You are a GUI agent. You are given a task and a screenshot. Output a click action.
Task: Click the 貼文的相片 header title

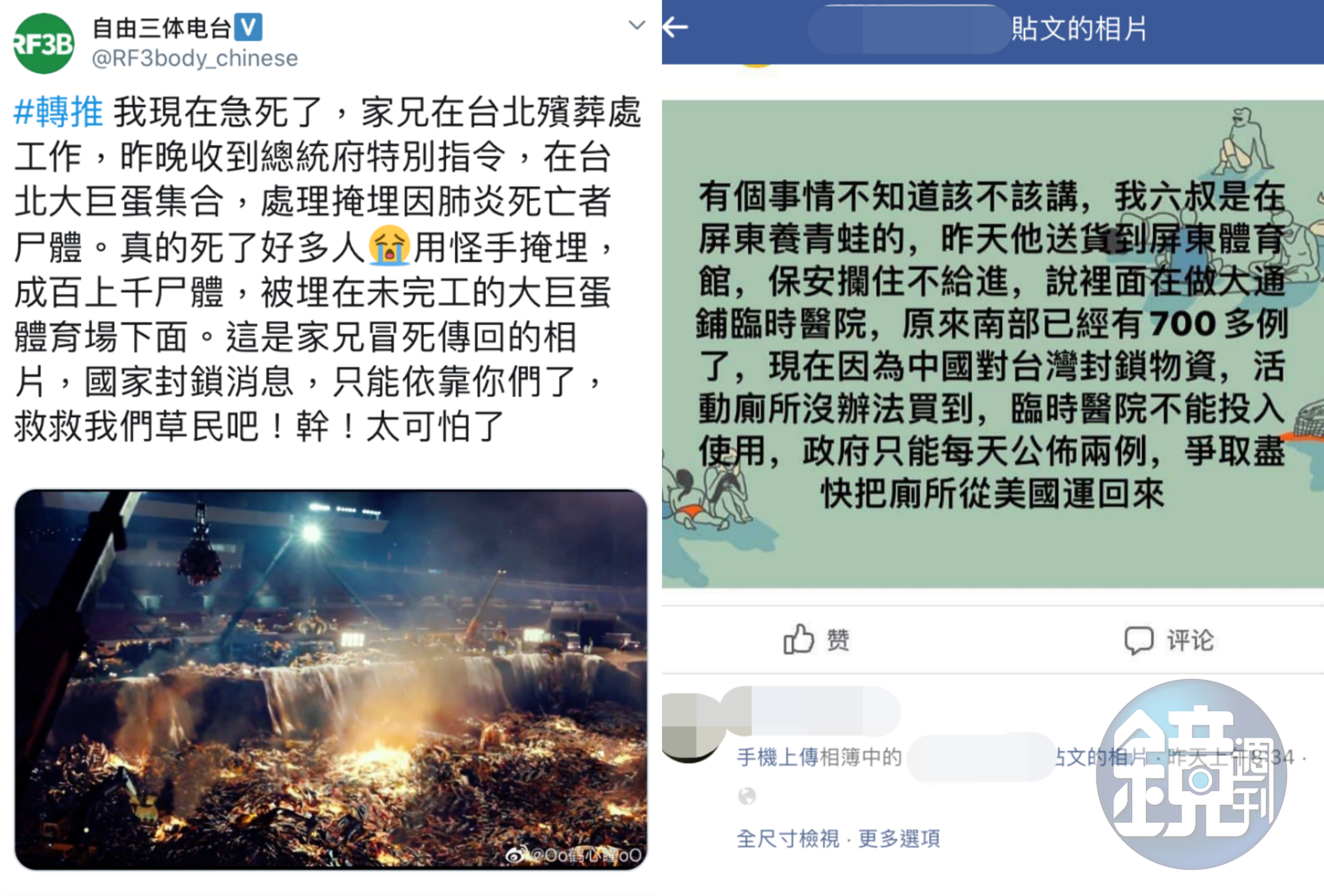[x=1079, y=29]
